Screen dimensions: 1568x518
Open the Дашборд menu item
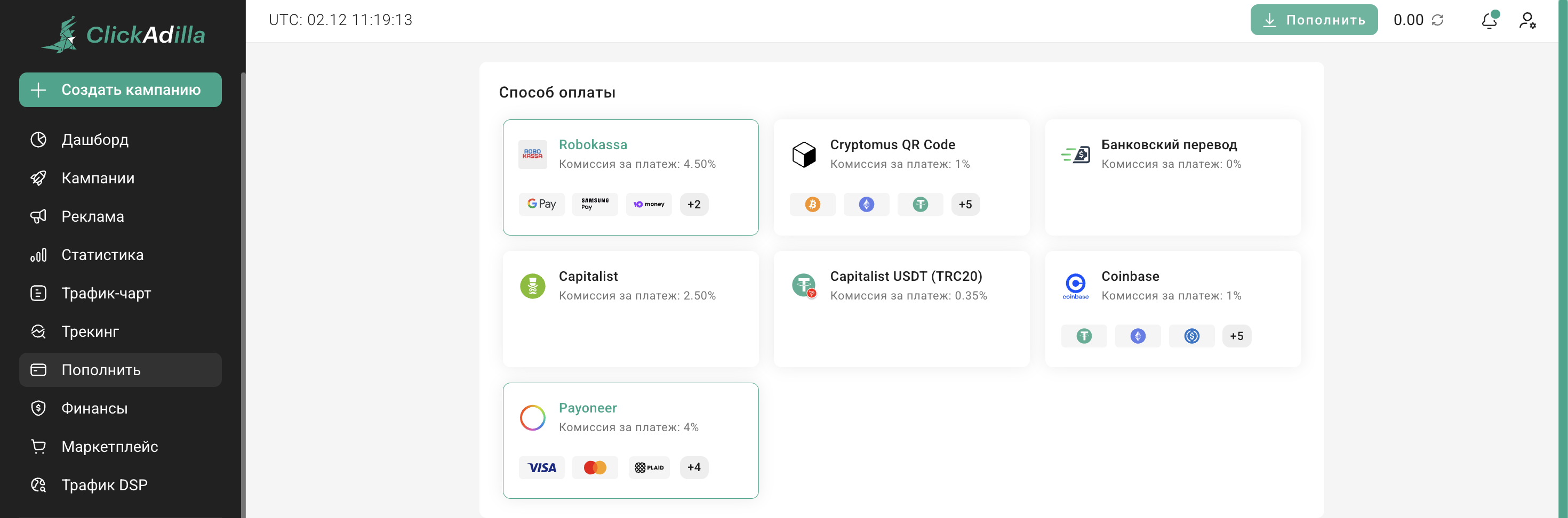tap(95, 140)
